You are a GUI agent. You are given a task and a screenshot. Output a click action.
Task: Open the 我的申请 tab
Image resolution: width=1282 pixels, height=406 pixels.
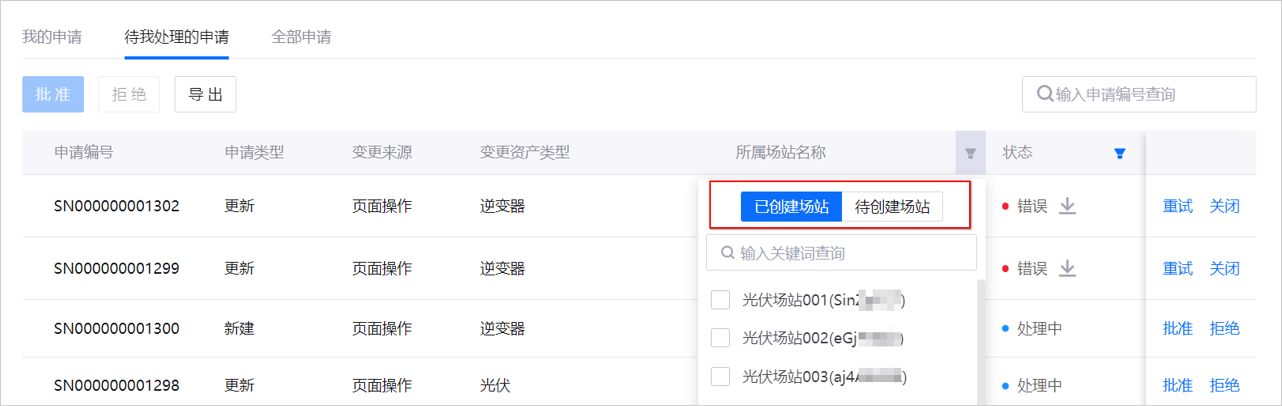coord(52,38)
